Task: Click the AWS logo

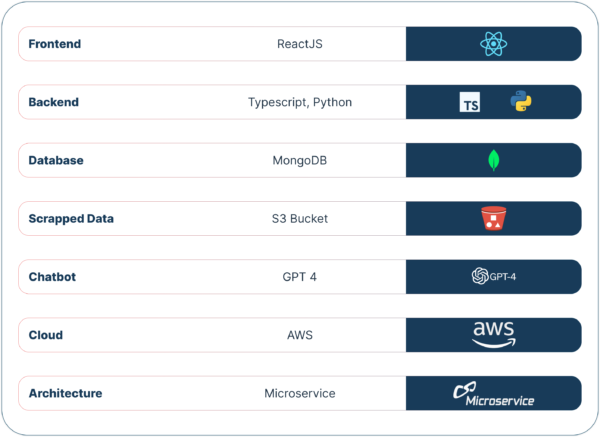Action: (x=493, y=334)
